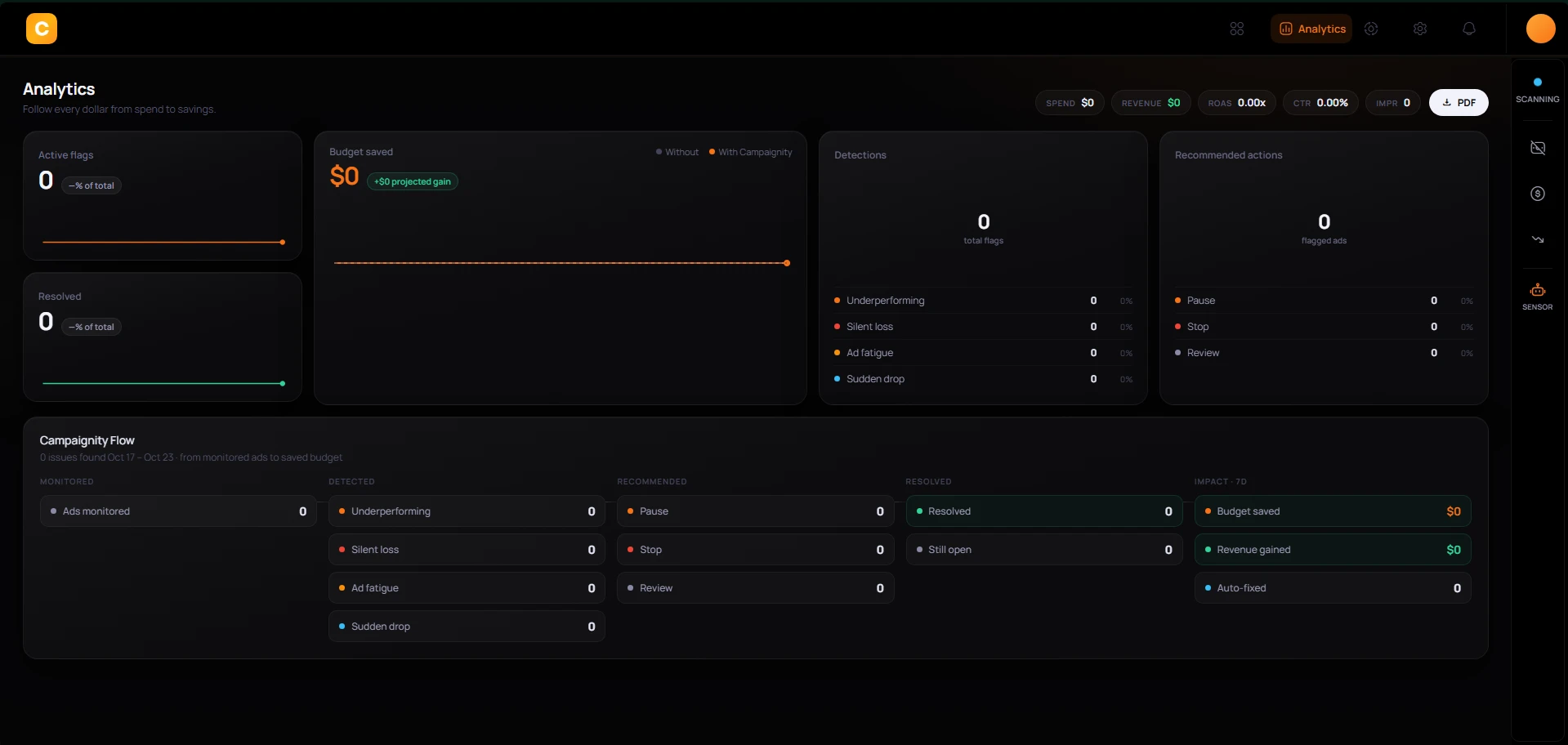Click the SPEND $0 pill

tap(1070, 103)
